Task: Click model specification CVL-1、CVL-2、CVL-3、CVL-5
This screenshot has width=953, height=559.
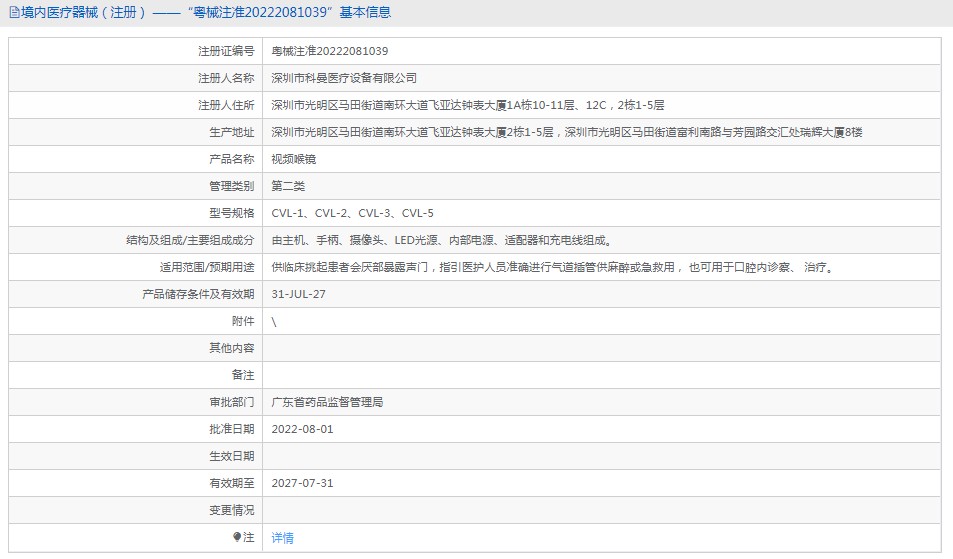Action: (352, 213)
